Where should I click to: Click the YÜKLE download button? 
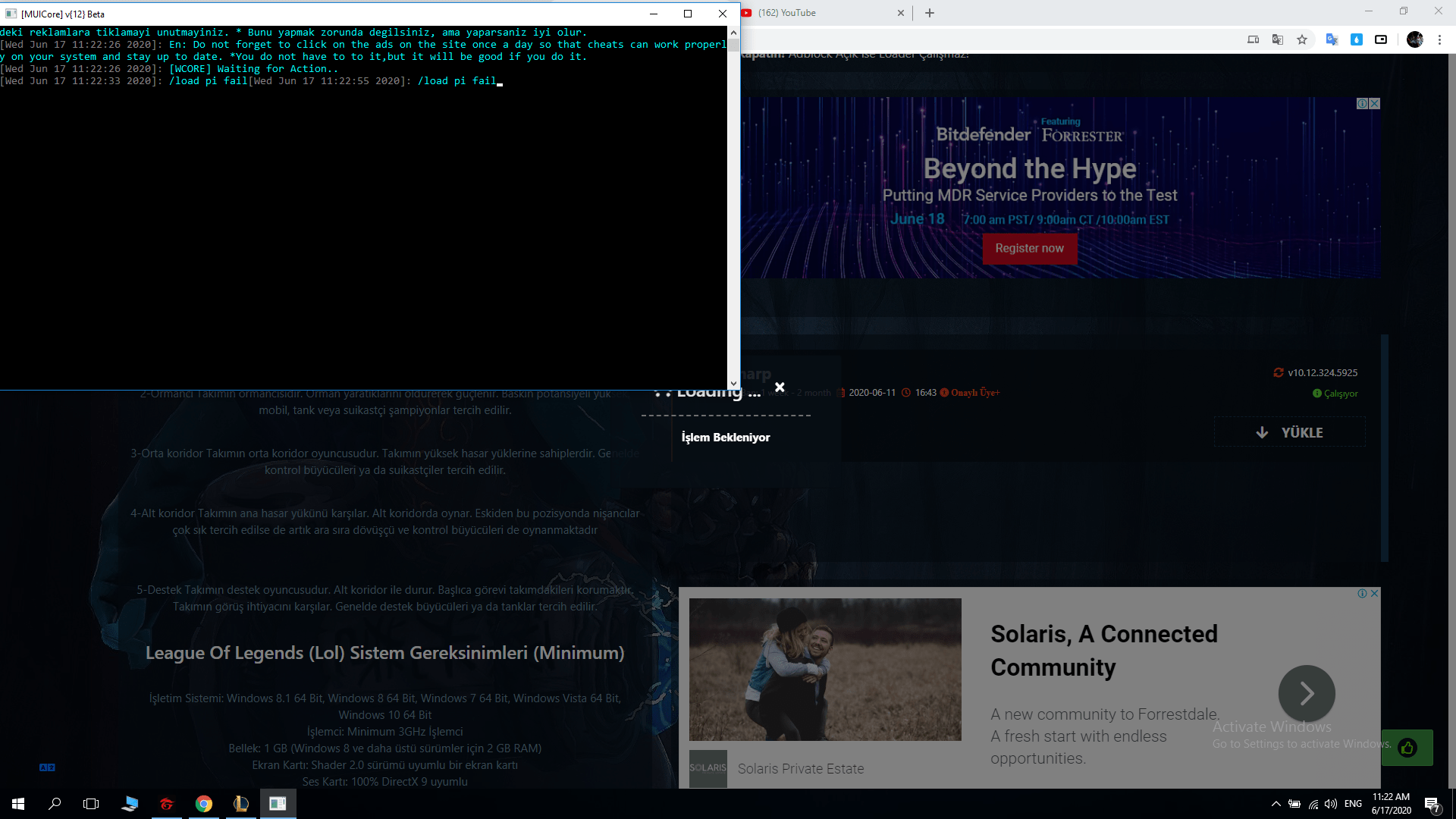point(1290,432)
